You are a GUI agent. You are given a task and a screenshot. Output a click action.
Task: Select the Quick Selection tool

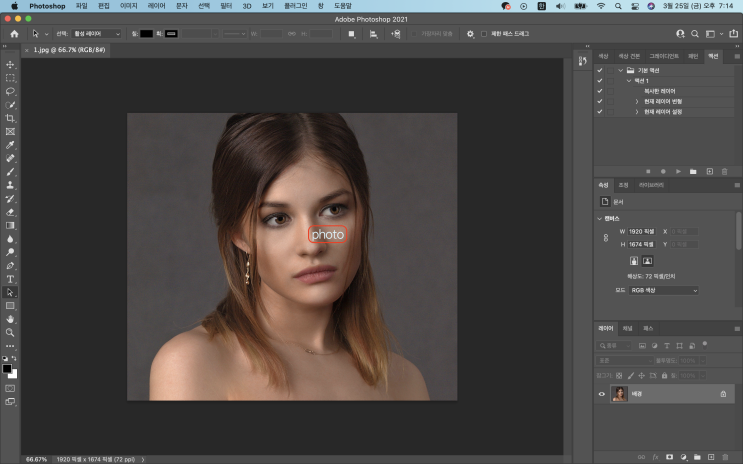(x=10, y=105)
